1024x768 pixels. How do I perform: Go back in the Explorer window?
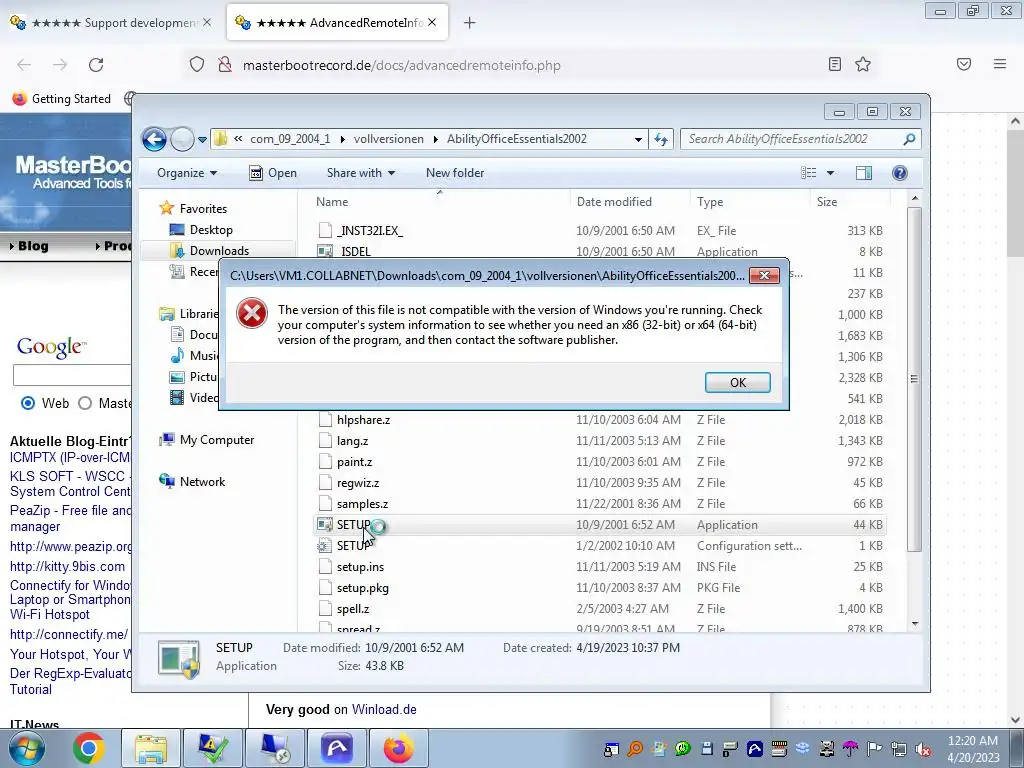[x=154, y=139]
